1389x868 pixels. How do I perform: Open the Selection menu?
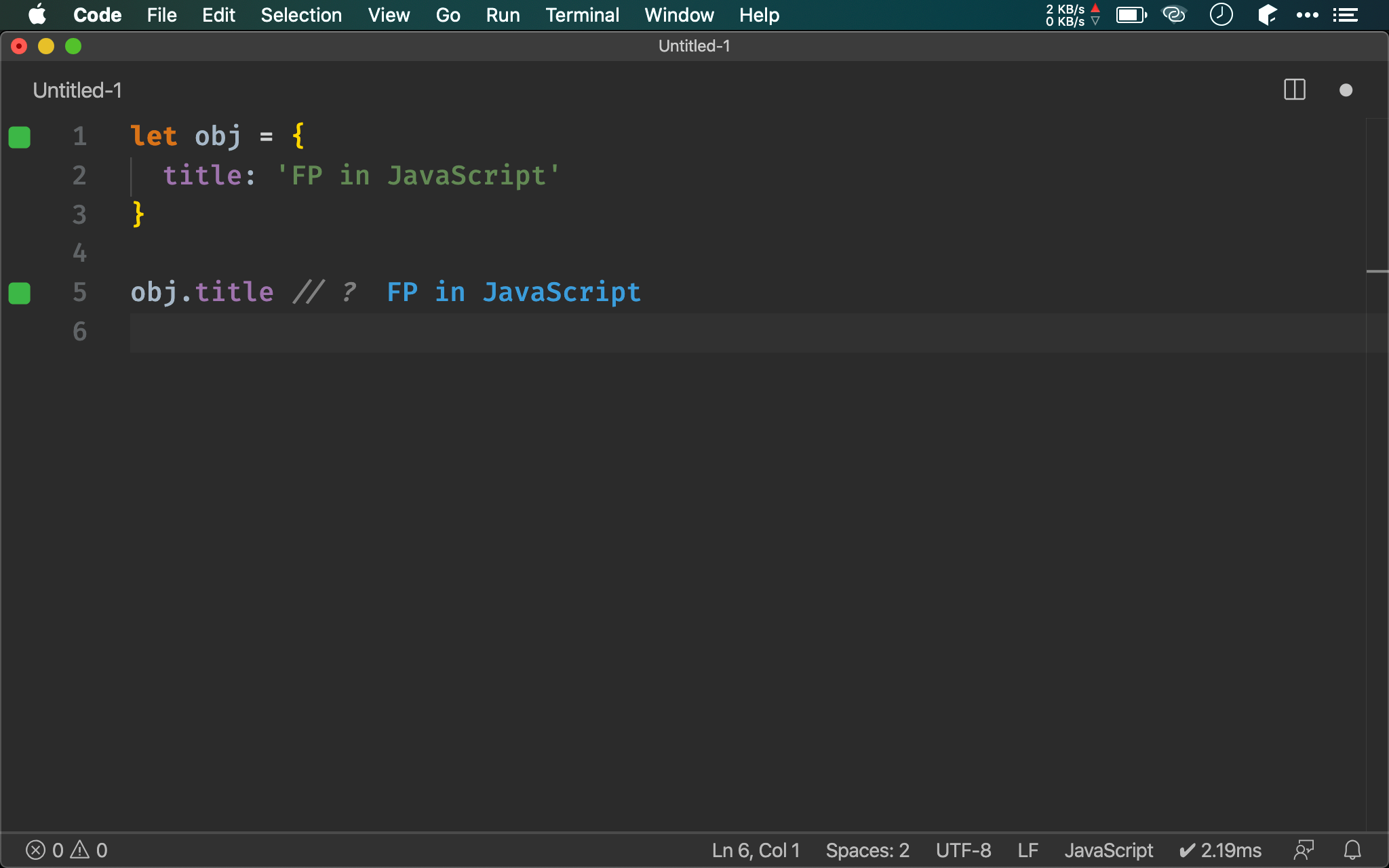pos(301,15)
